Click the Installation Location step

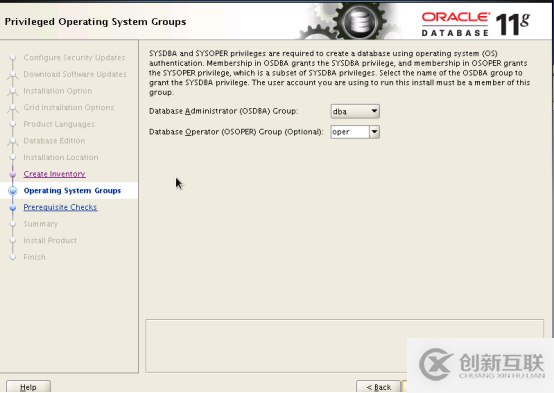[x=61, y=157]
